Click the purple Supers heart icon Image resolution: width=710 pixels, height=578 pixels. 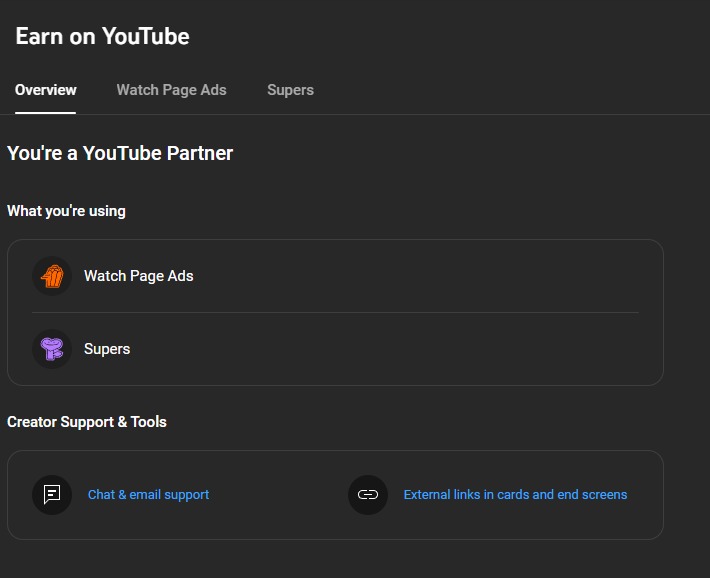coord(52,349)
